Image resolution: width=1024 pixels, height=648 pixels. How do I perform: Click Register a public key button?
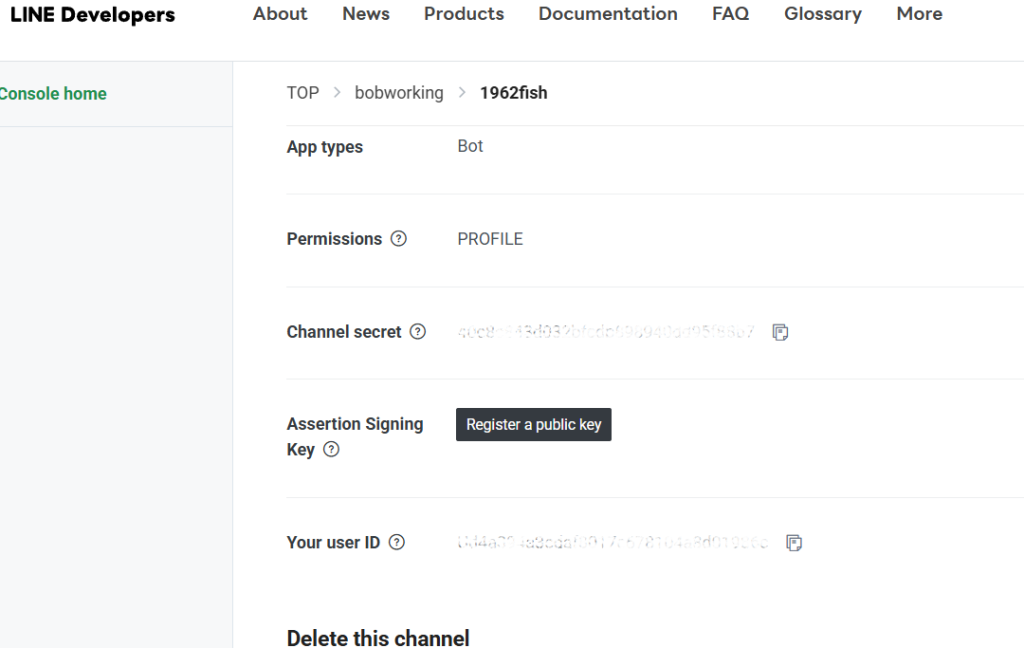(534, 425)
